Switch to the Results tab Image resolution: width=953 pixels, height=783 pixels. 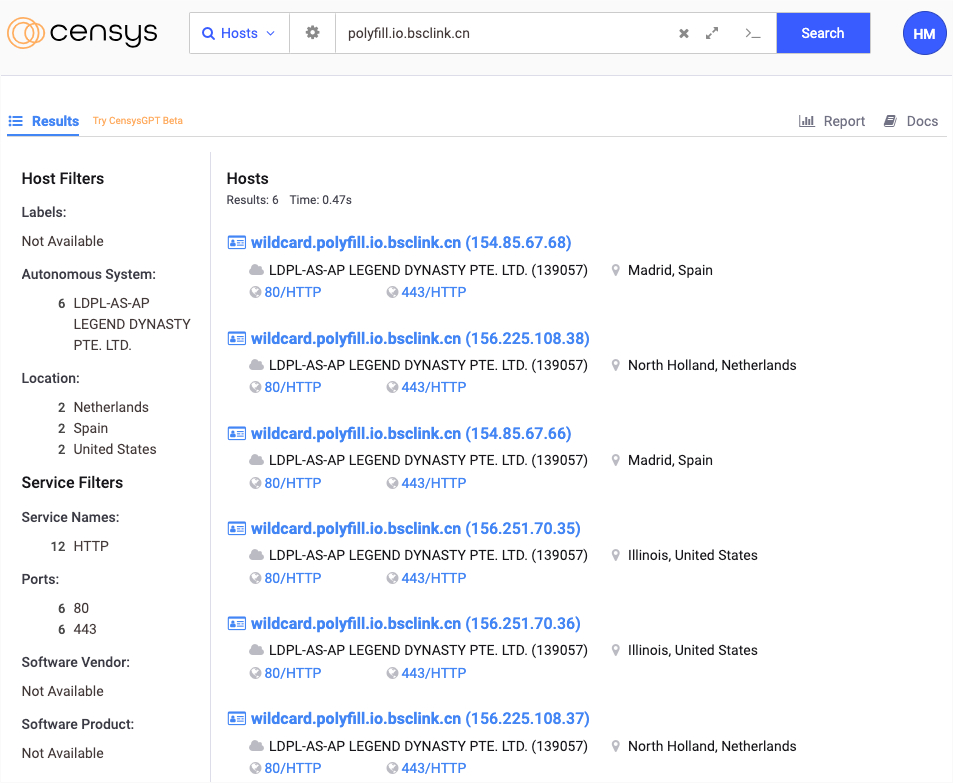tap(44, 121)
